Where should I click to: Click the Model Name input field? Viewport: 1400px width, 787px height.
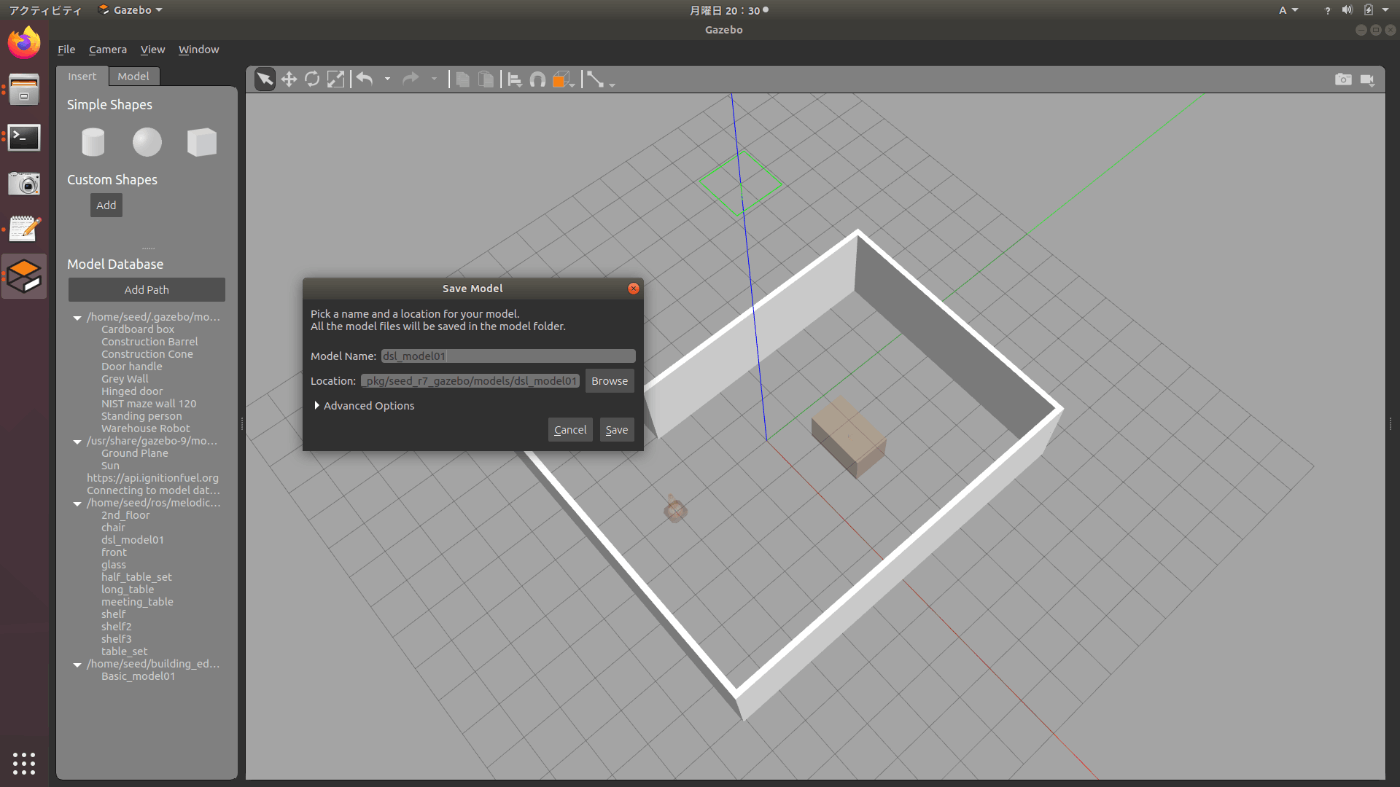pos(508,356)
